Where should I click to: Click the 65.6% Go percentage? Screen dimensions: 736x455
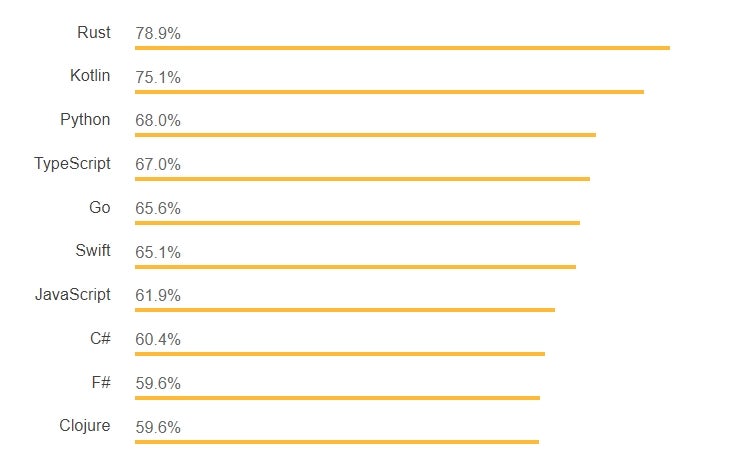[x=158, y=208]
